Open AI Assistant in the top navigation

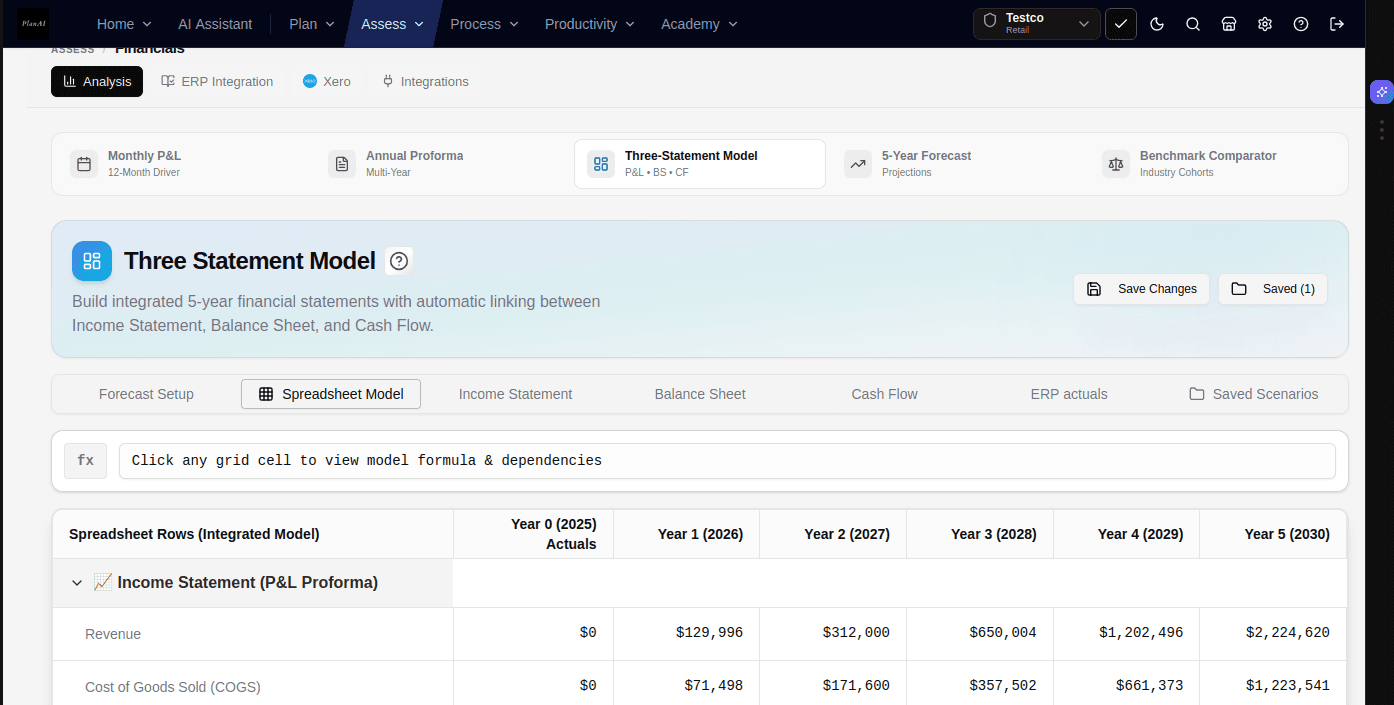[x=215, y=24]
